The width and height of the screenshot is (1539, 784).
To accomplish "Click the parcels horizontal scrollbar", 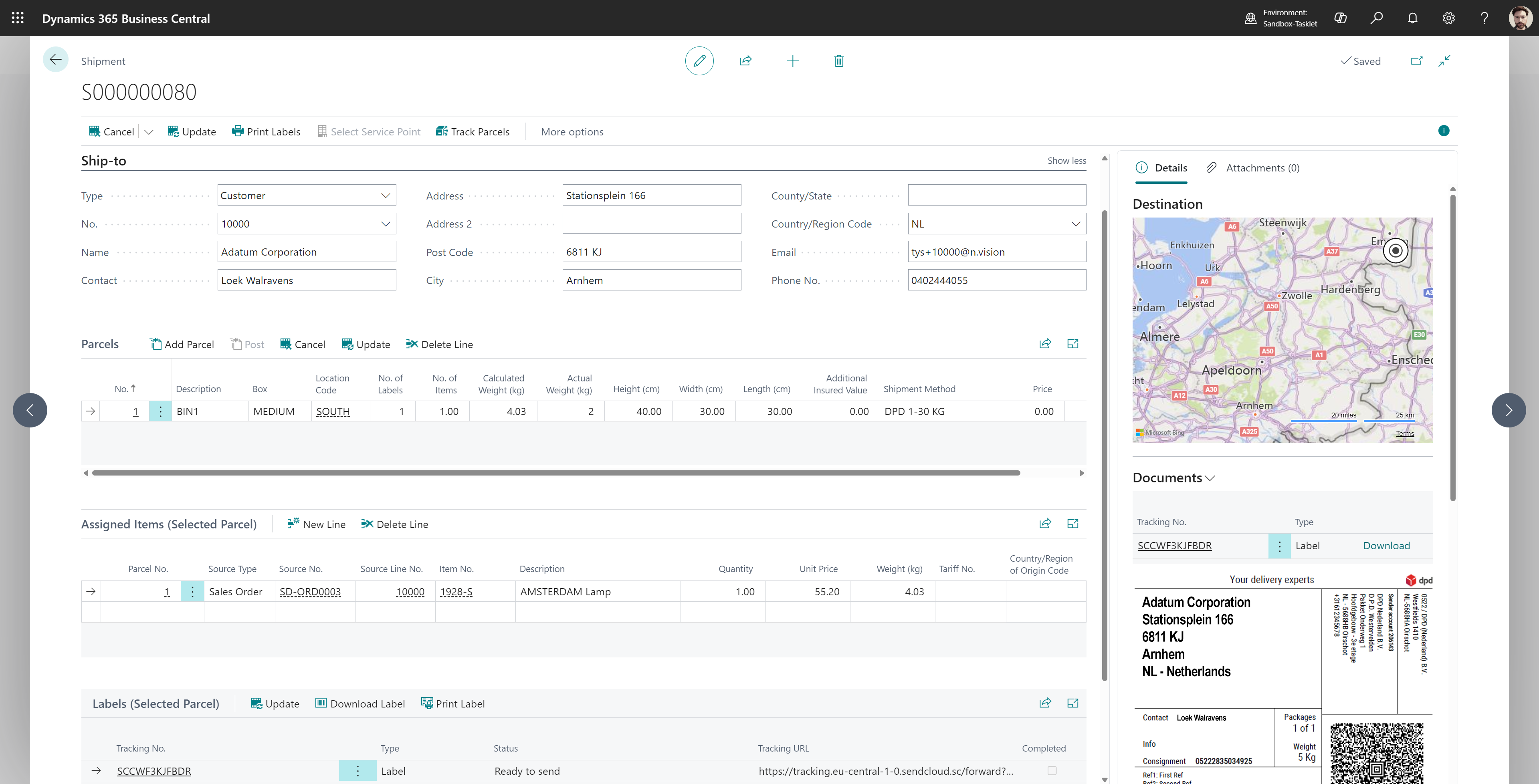I will coord(555,473).
